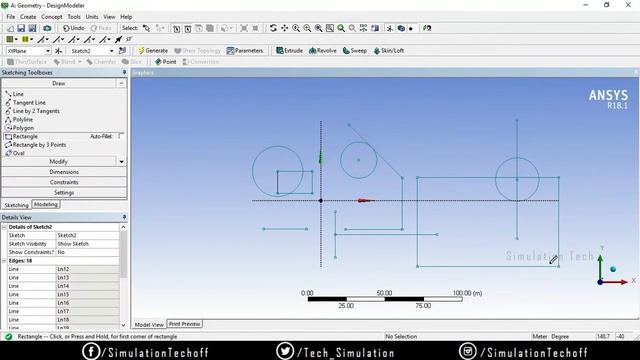
Task: Open the Create menu
Action: (28, 17)
